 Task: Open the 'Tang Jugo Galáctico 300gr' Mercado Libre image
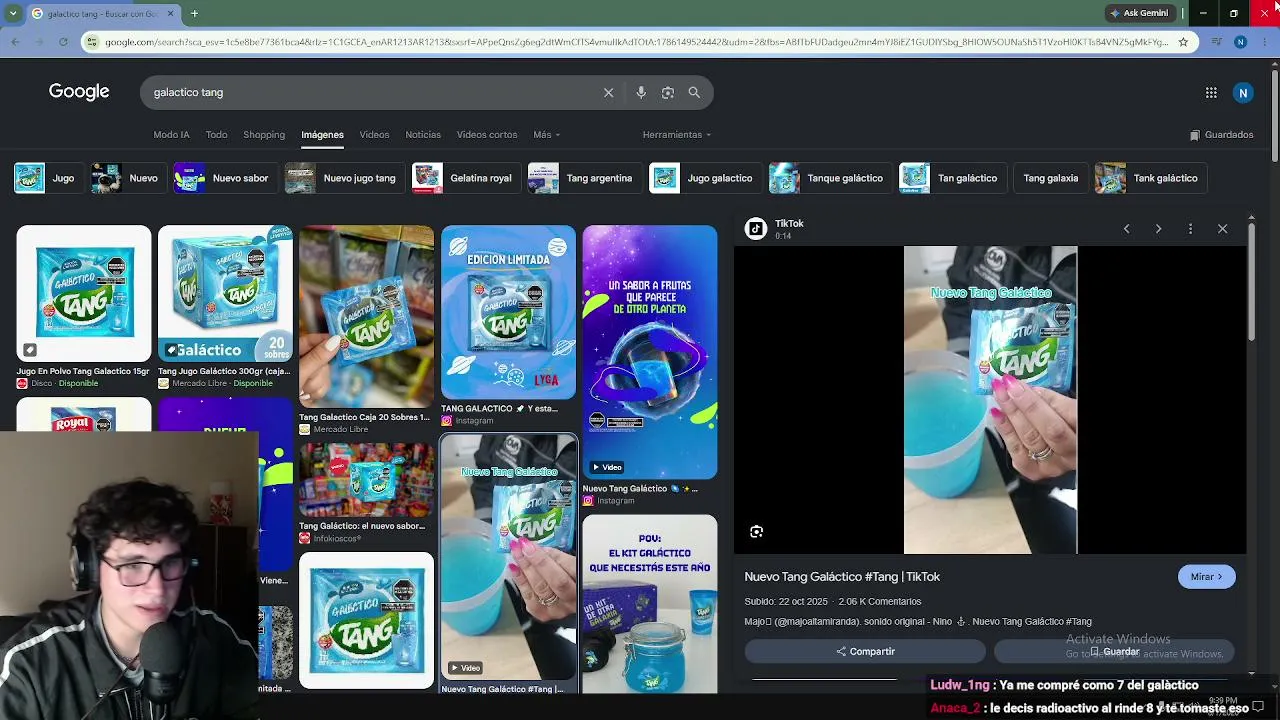pyautogui.click(x=225, y=293)
